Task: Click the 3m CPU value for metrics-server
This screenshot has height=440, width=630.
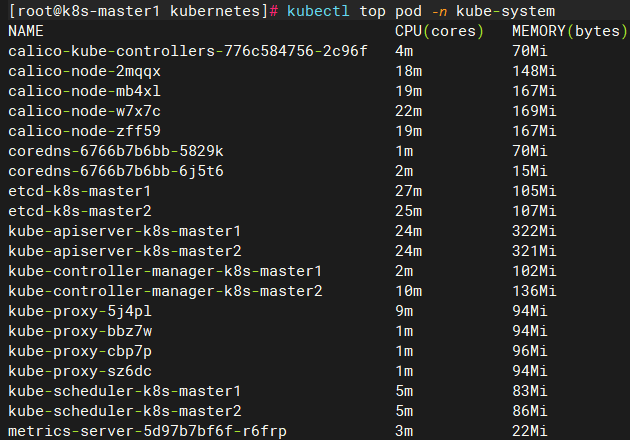Action: (404, 431)
